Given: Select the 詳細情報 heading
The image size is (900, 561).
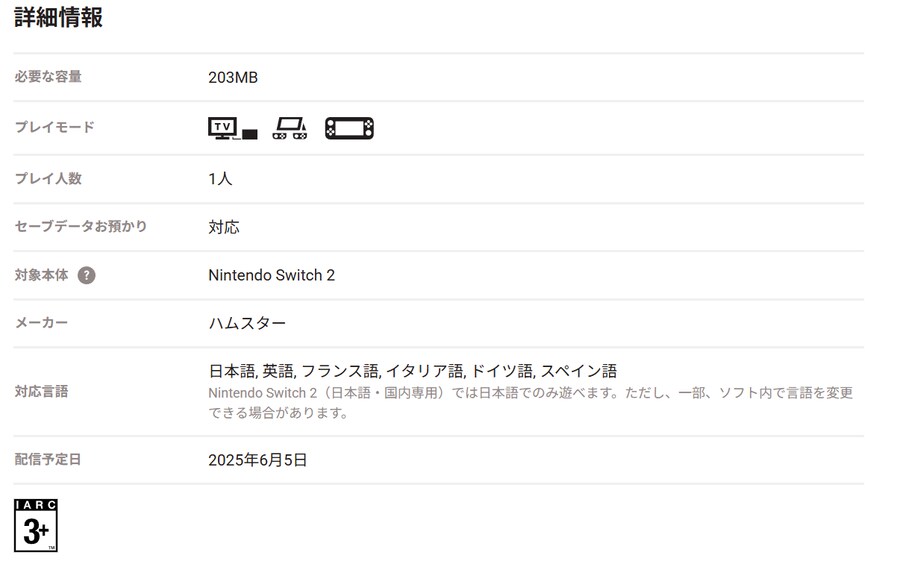Looking at the screenshot, I should [x=58, y=17].
